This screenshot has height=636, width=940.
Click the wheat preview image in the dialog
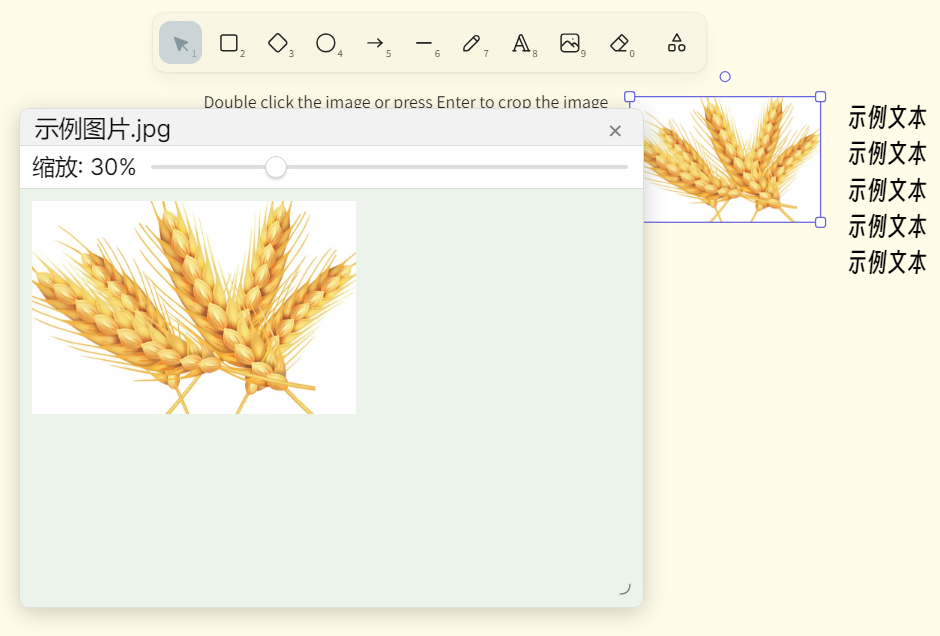click(194, 307)
